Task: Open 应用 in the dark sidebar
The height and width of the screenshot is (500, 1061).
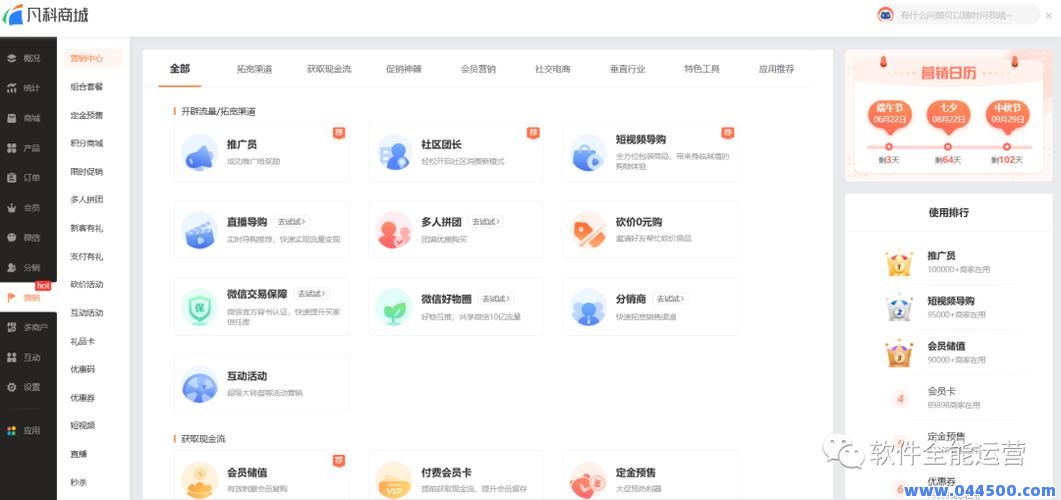Action: (x=24, y=430)
